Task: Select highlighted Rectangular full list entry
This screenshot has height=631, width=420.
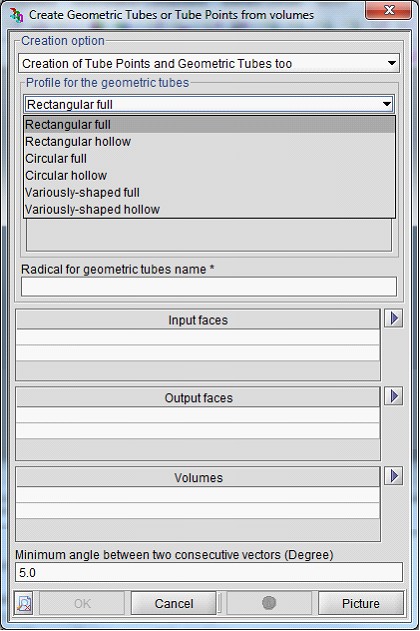Action: pyautogui.click(x=209, y=125)
